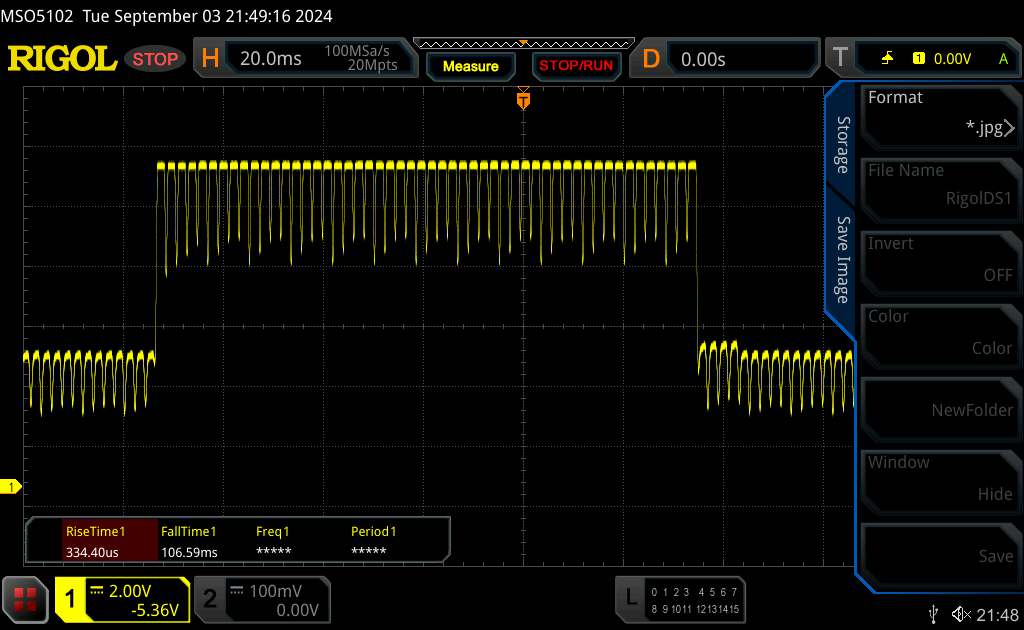1024x630 pixels.
Task: Open the logic analyzer L channel panel
Action: point(682,597)
